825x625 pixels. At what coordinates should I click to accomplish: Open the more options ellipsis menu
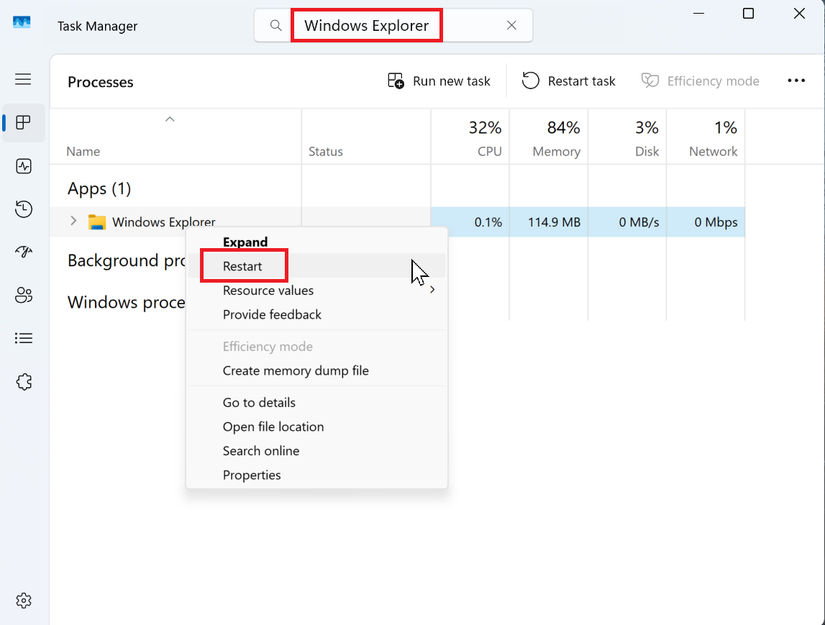(796, 80)
